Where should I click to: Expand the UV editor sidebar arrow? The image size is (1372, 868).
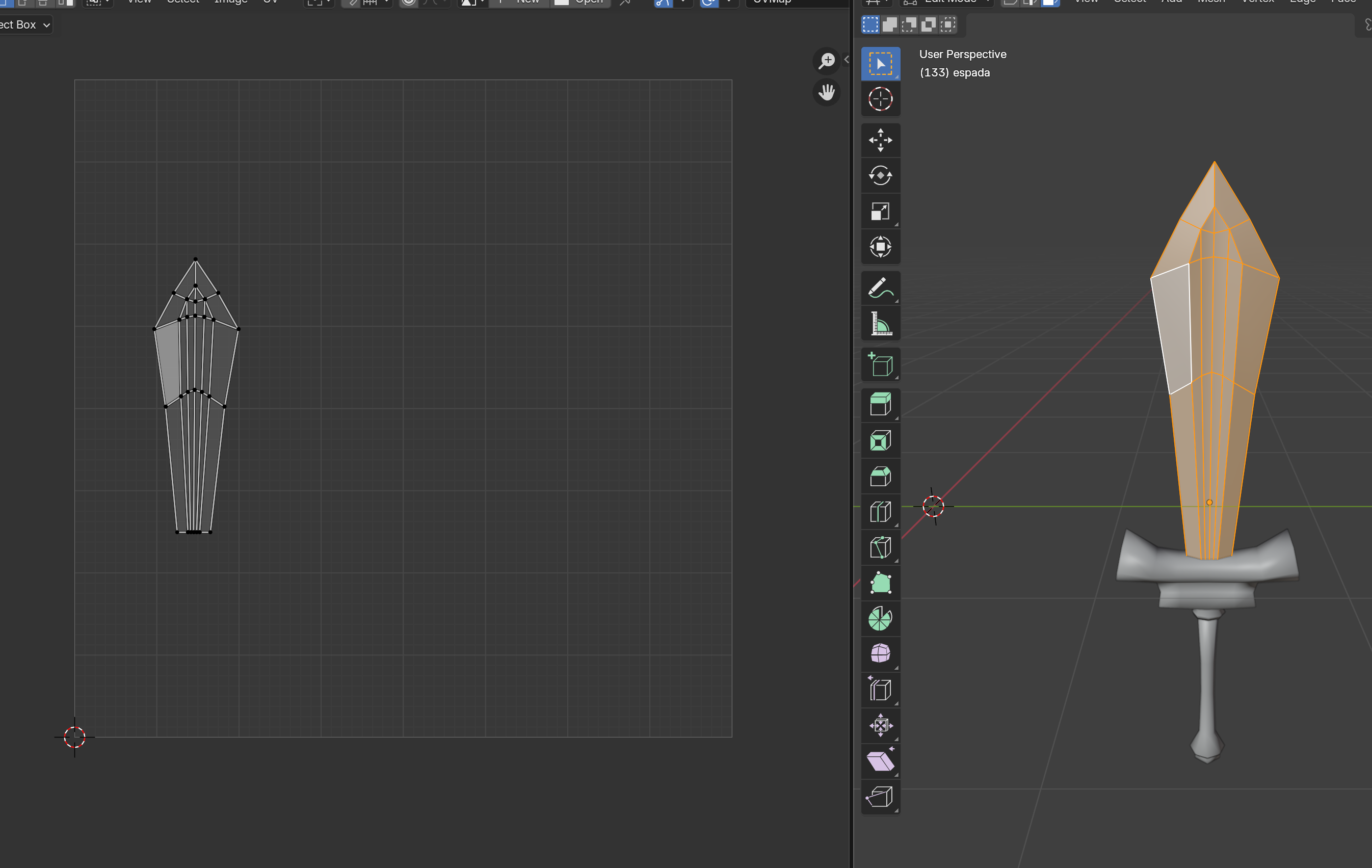pyautogui.click(x=846, y=59)
